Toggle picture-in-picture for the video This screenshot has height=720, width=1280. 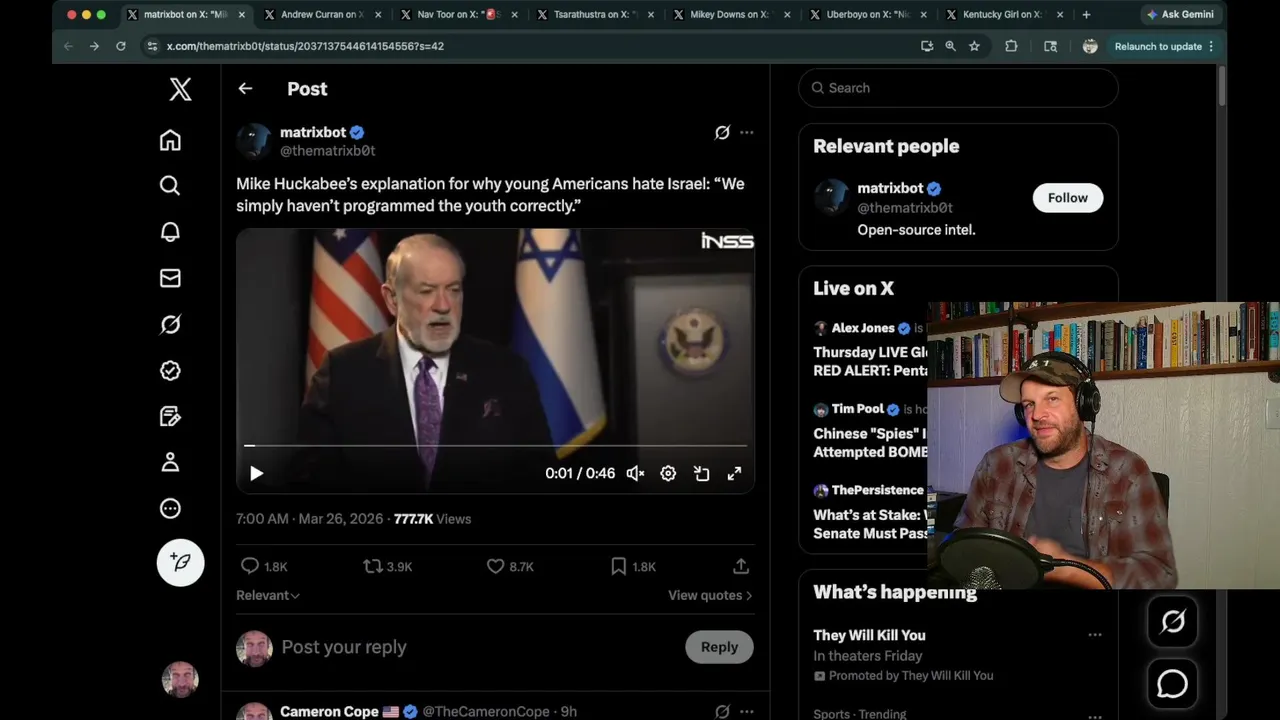tap(701, 474)
